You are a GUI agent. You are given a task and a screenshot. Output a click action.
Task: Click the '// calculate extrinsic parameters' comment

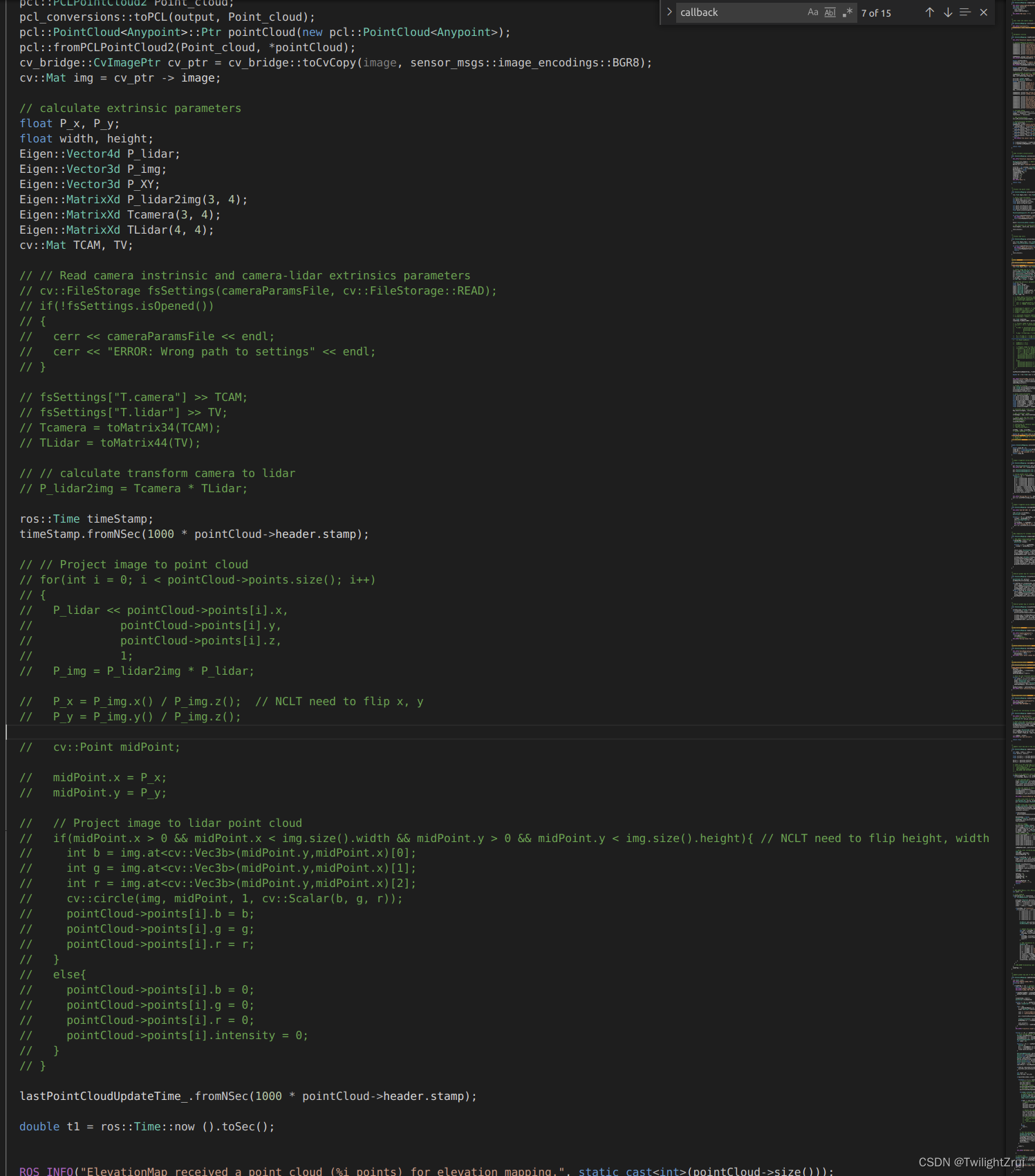point(131,109)
